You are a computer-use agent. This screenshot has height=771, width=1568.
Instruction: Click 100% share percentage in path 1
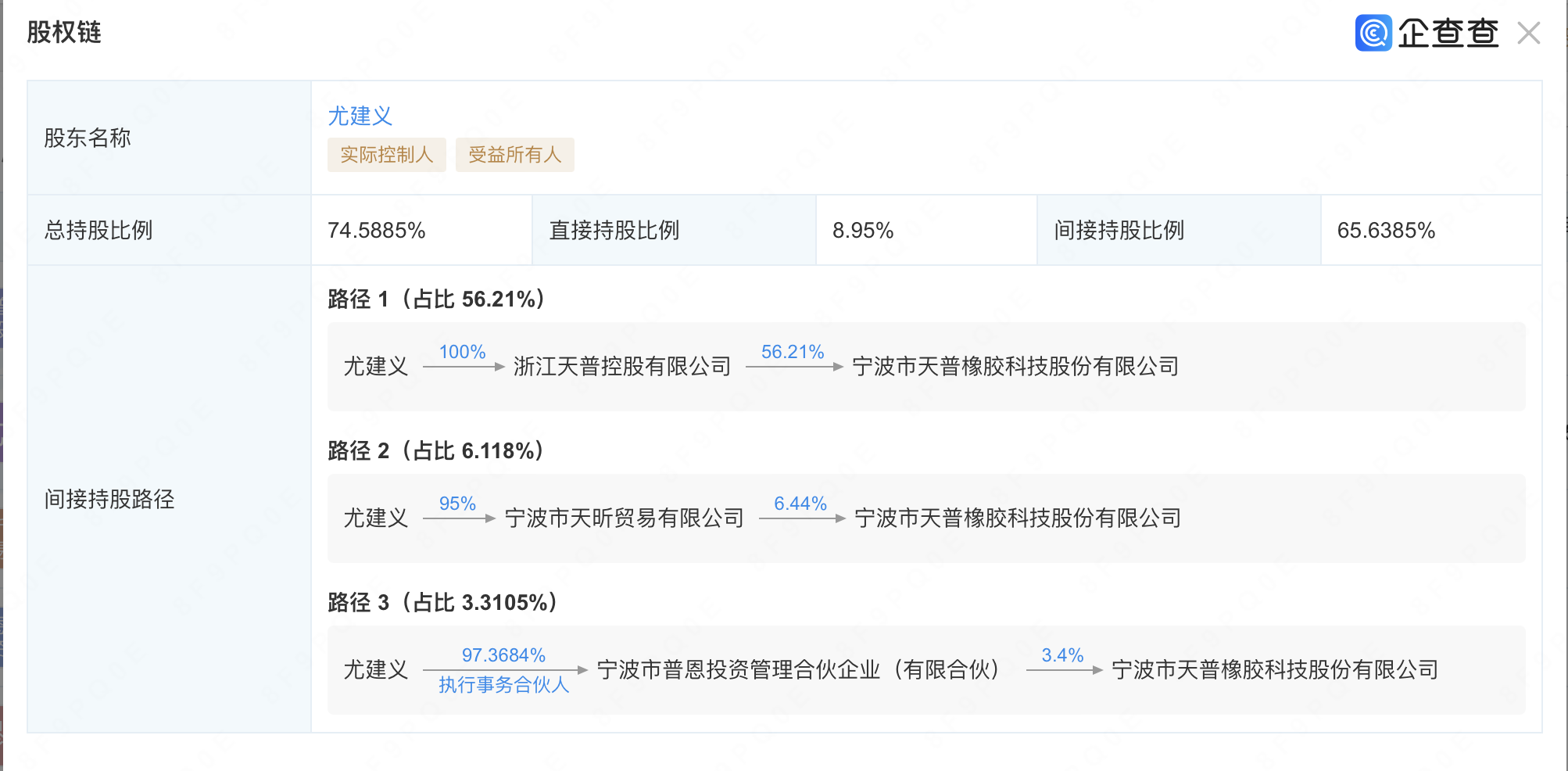(x=462, y=352)
